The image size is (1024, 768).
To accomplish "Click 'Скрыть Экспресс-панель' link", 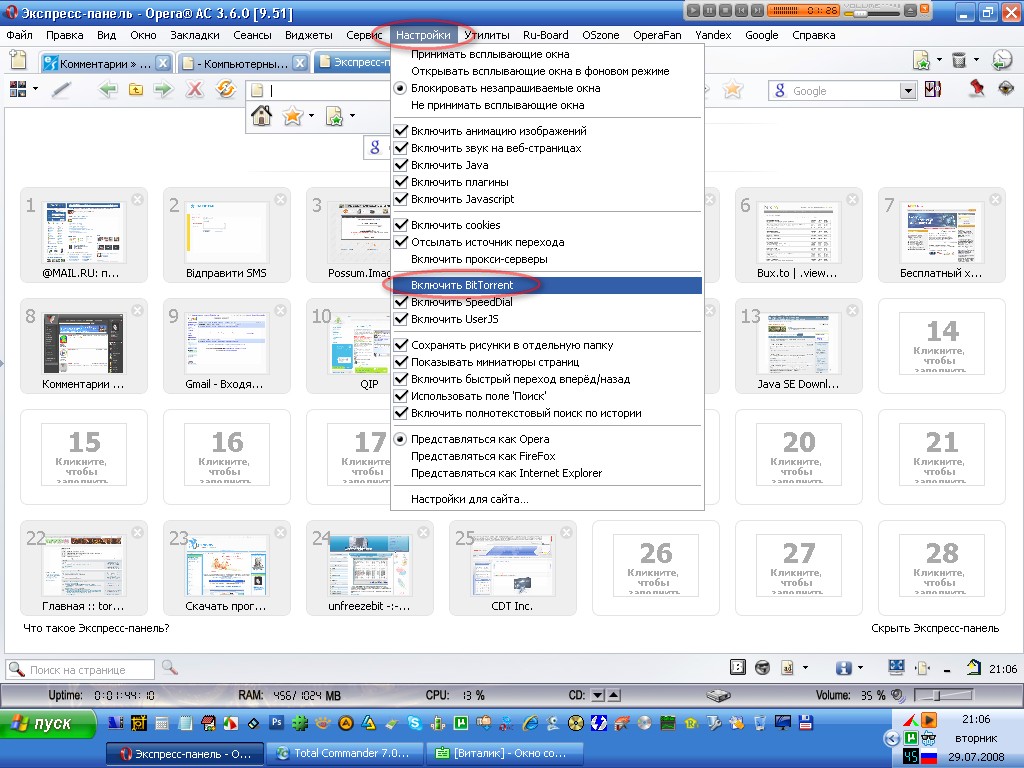I will pyautogui.click(x=935, y=628).
